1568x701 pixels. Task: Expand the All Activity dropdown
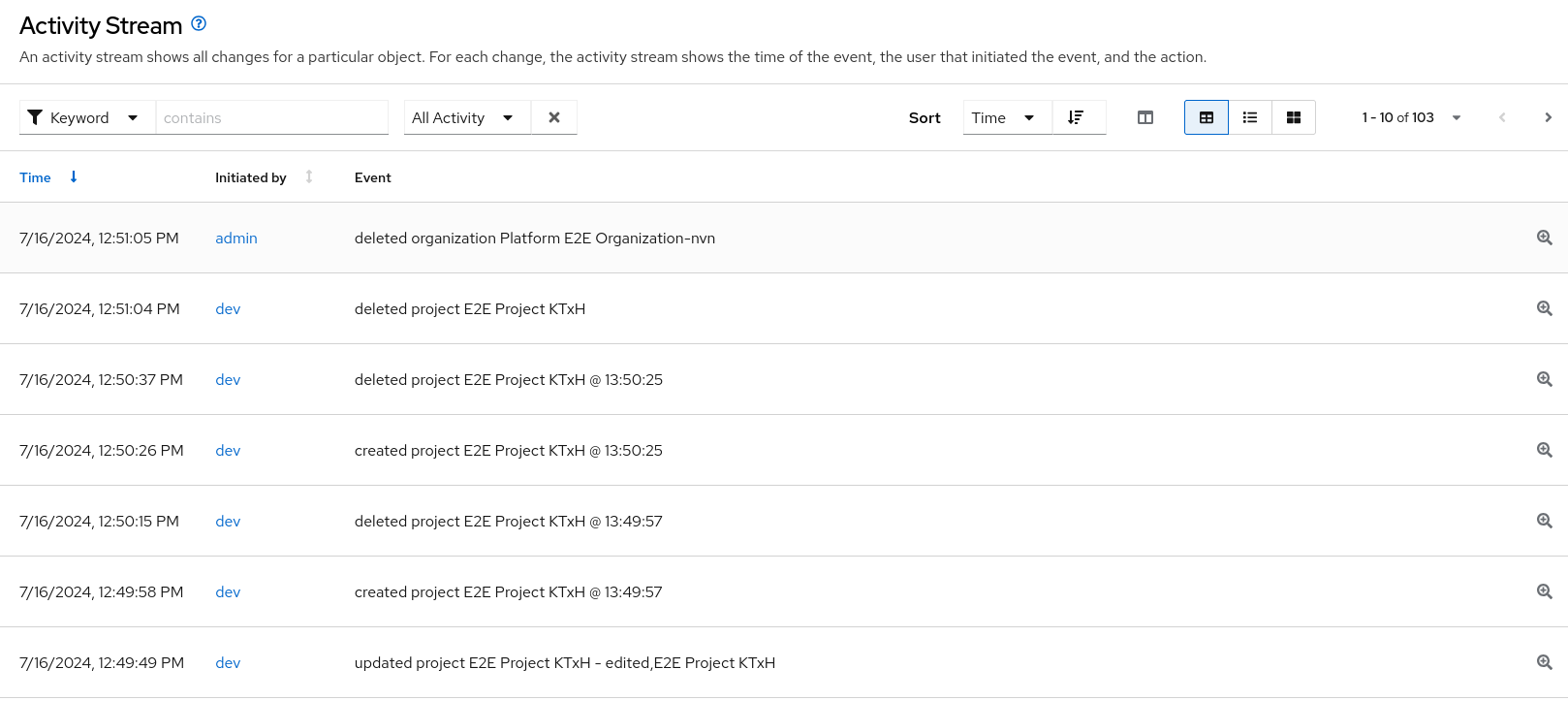point(466,117)
